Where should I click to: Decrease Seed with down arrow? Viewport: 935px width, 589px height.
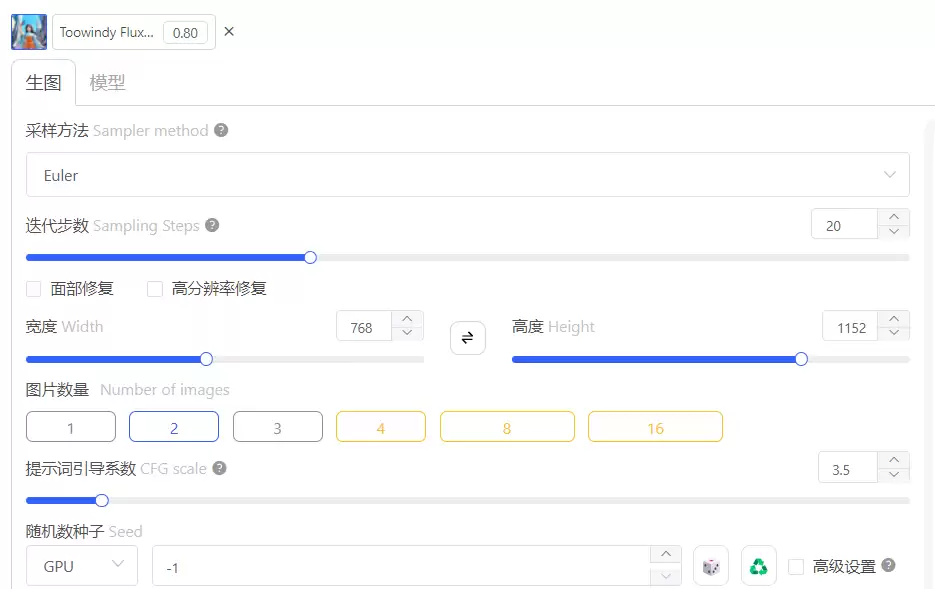click(666, 576)
